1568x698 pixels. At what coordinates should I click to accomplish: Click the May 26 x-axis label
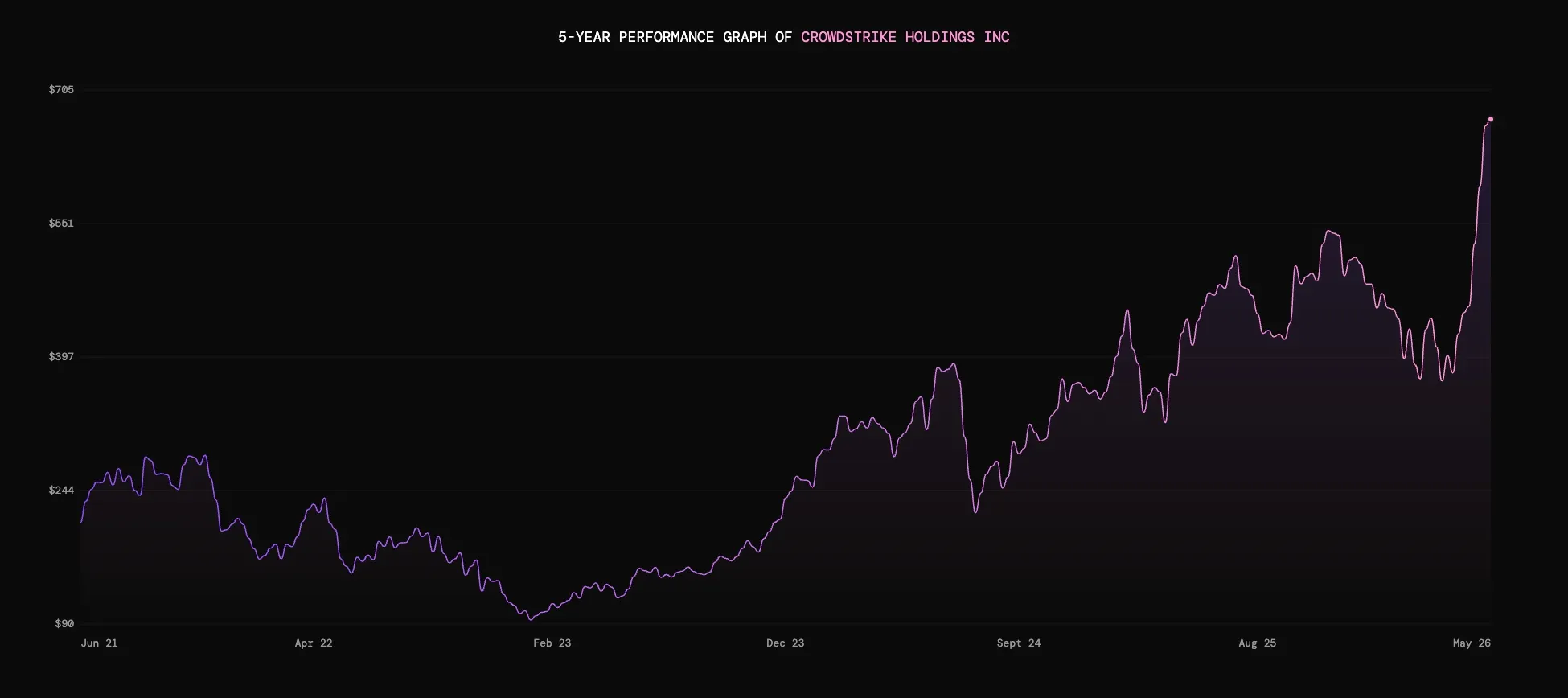(x=1472, y=643)
